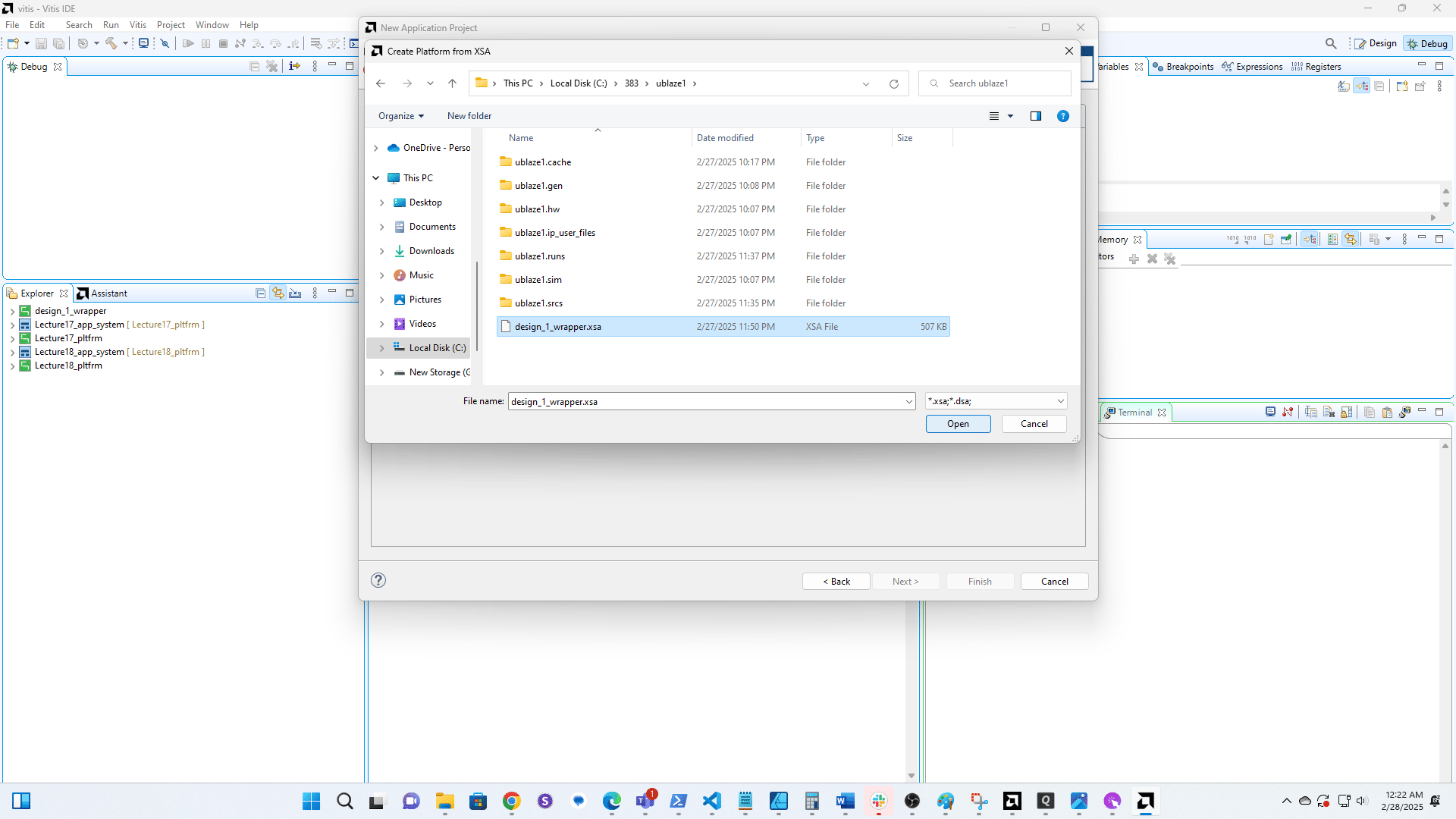
Task: Open the Organize dropdown menu
Action: tap(401, 116)
